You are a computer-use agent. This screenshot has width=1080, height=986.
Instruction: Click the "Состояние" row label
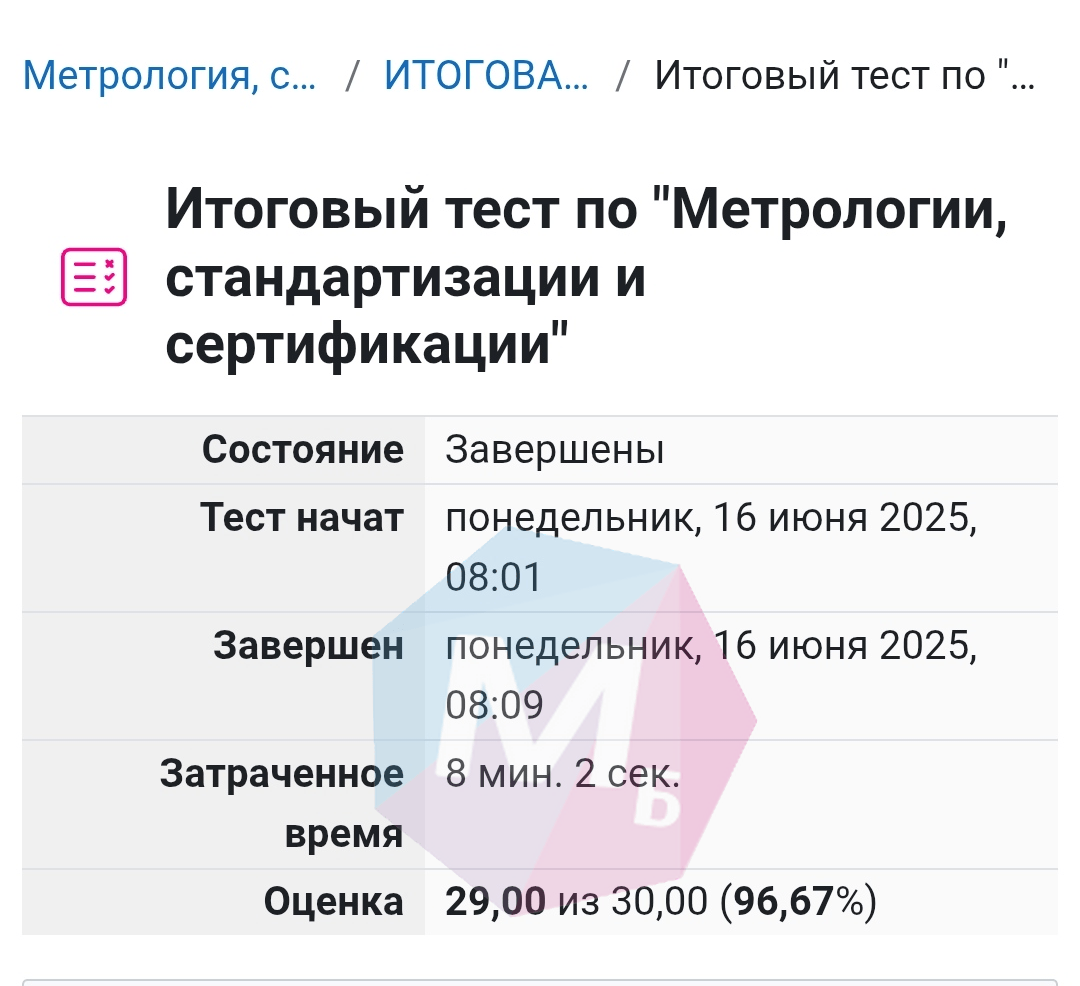coord(303,450)
